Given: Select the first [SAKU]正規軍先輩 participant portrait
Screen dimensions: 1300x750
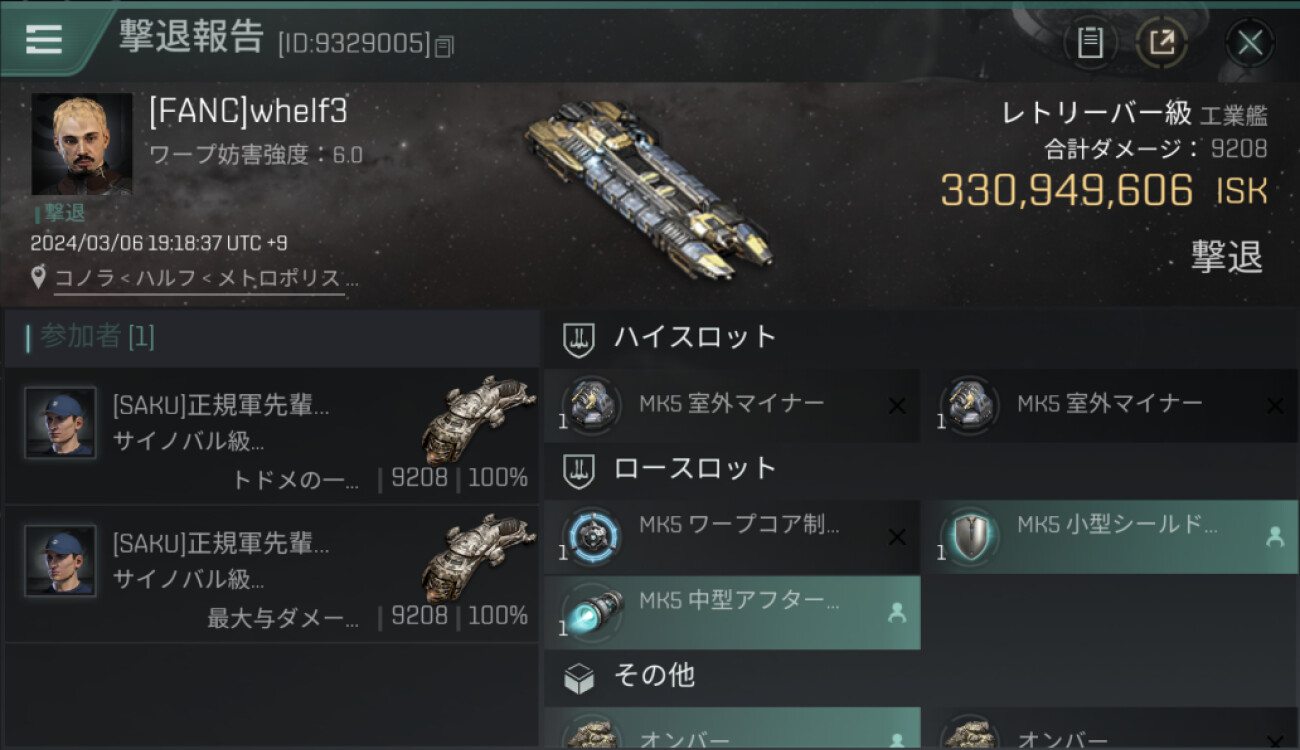Looking at the screenshot, I should pos(60,423).
